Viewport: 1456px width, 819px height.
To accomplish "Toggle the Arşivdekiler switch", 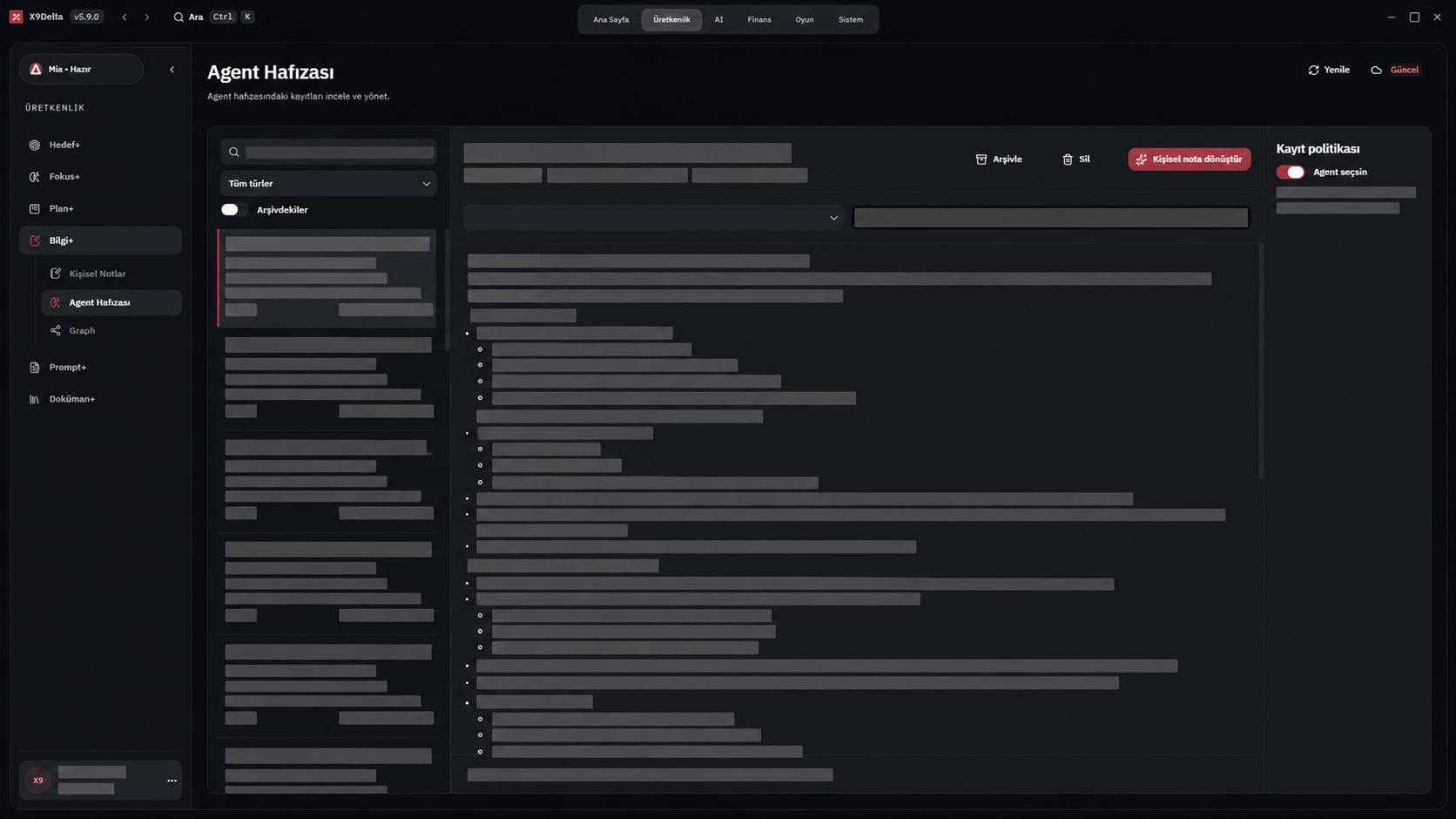I will [234, 210].
